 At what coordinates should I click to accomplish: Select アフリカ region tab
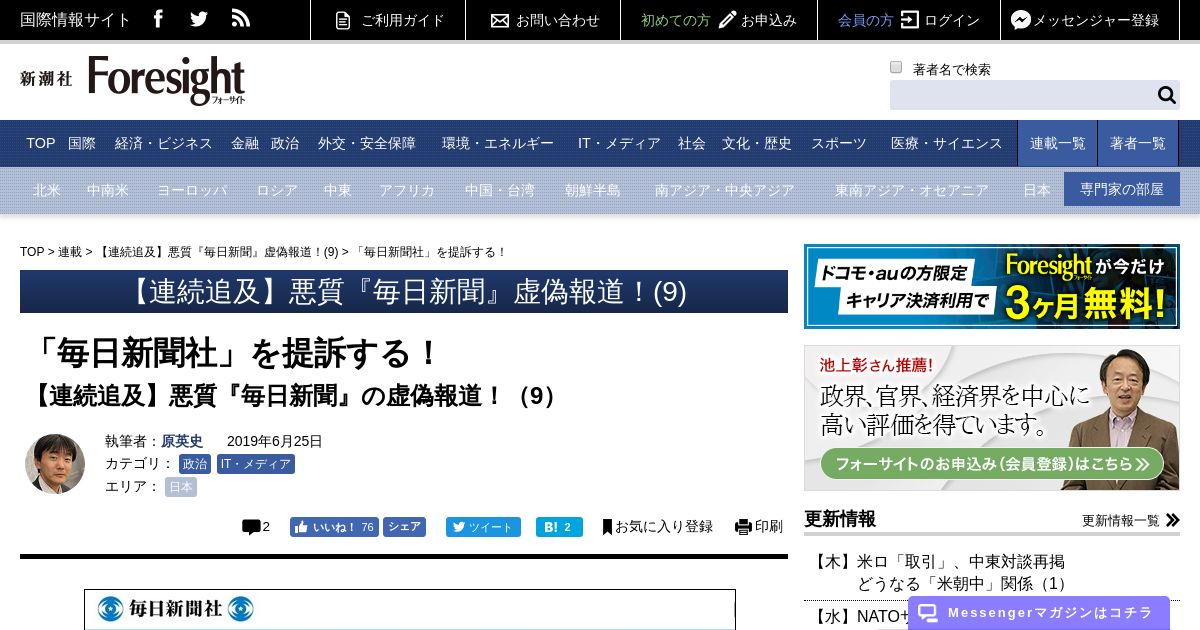[407, 190]
